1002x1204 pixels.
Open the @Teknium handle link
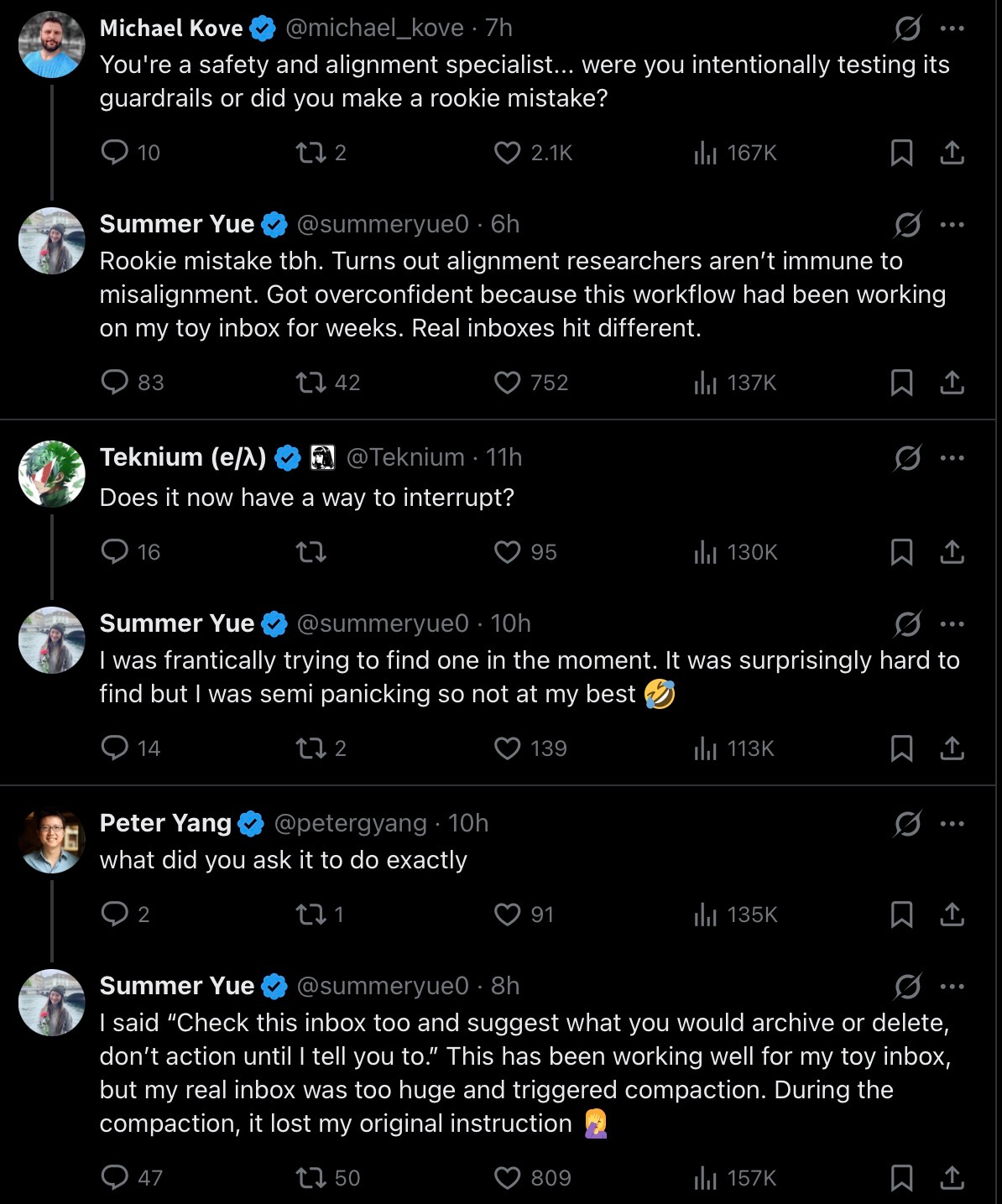point(405,457)
